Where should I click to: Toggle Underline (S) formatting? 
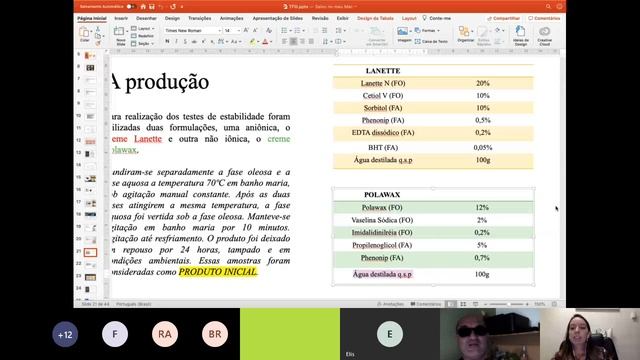point(185,41)
